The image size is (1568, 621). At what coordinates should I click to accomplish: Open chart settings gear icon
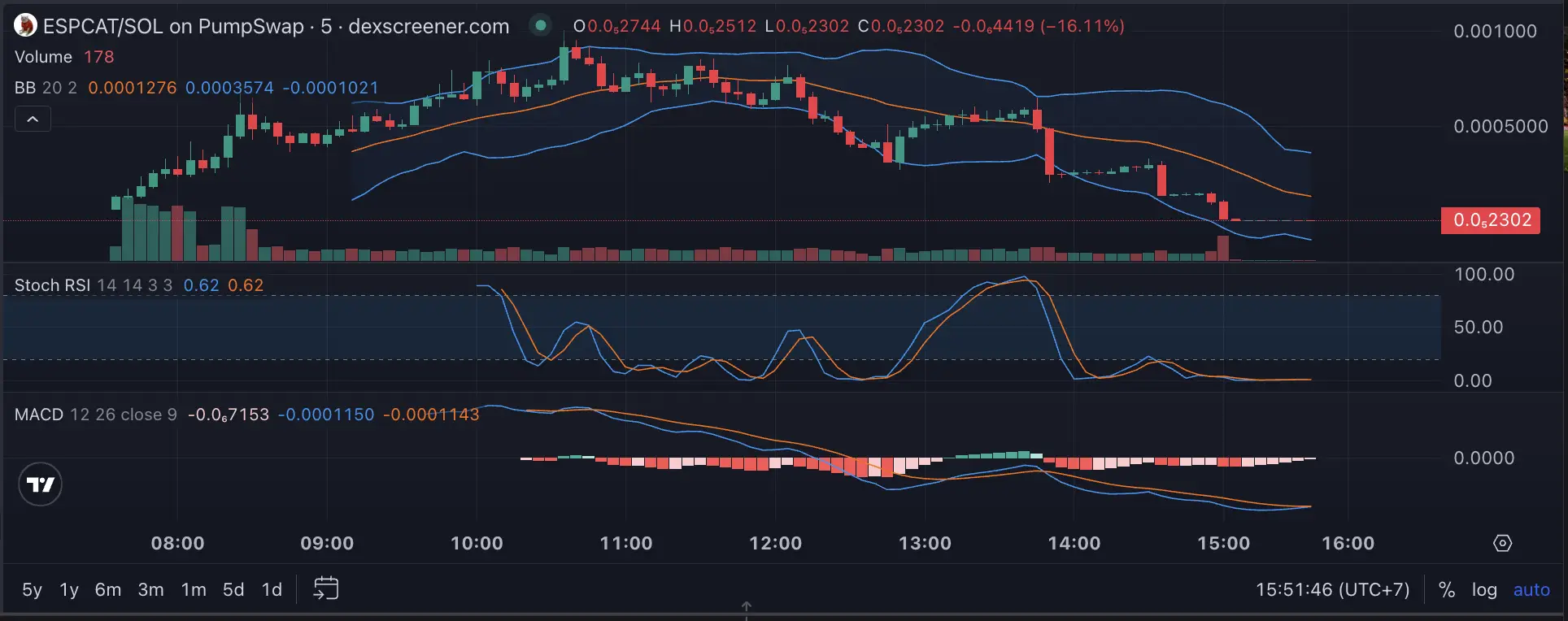(x=1503, y=543)
